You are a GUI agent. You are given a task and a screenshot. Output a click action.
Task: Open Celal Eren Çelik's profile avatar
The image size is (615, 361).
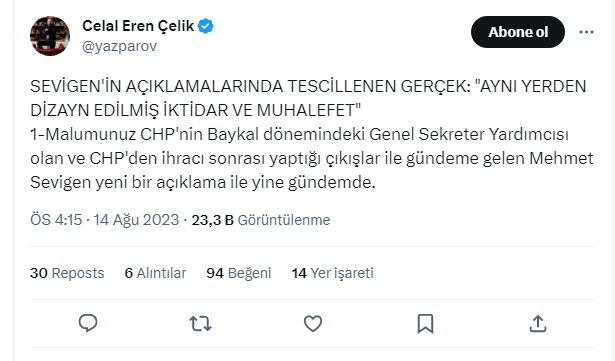pos(50,36)
